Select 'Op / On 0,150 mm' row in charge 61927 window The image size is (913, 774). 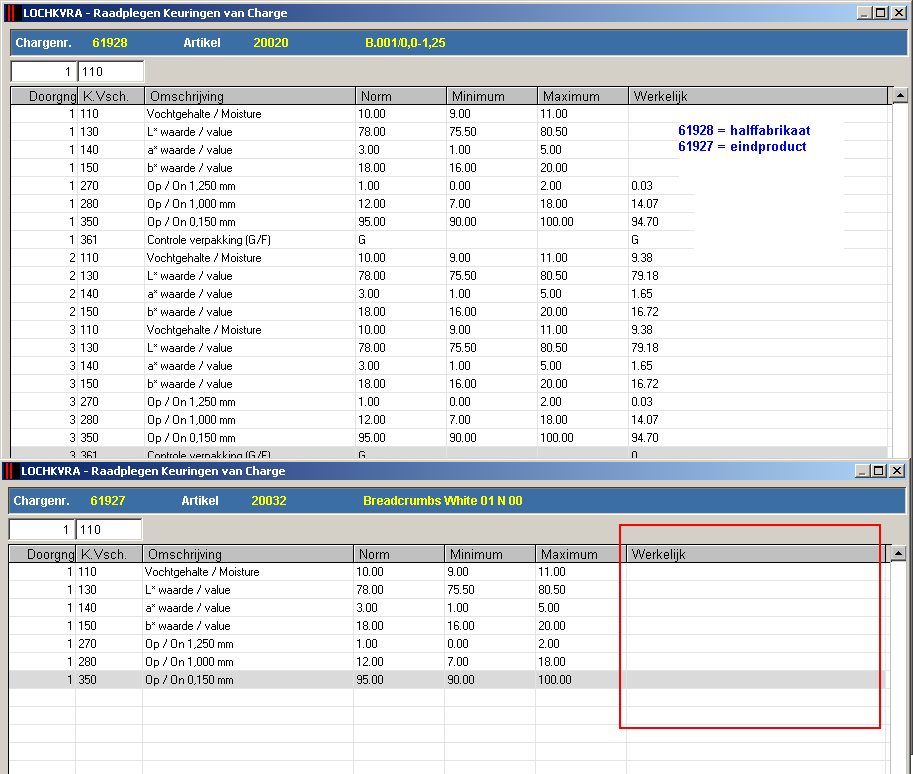[x=447, y=680]
